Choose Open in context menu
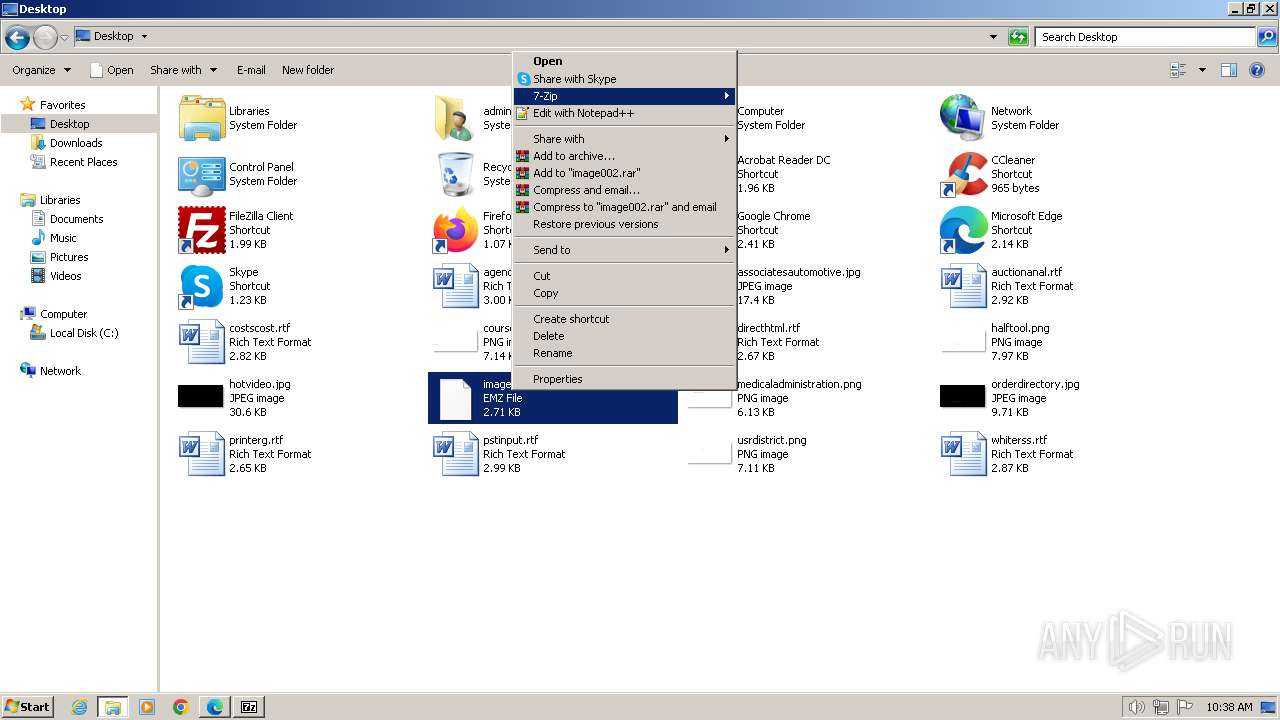This screenshot has height=720, width=1280. (x=625, y=61)
